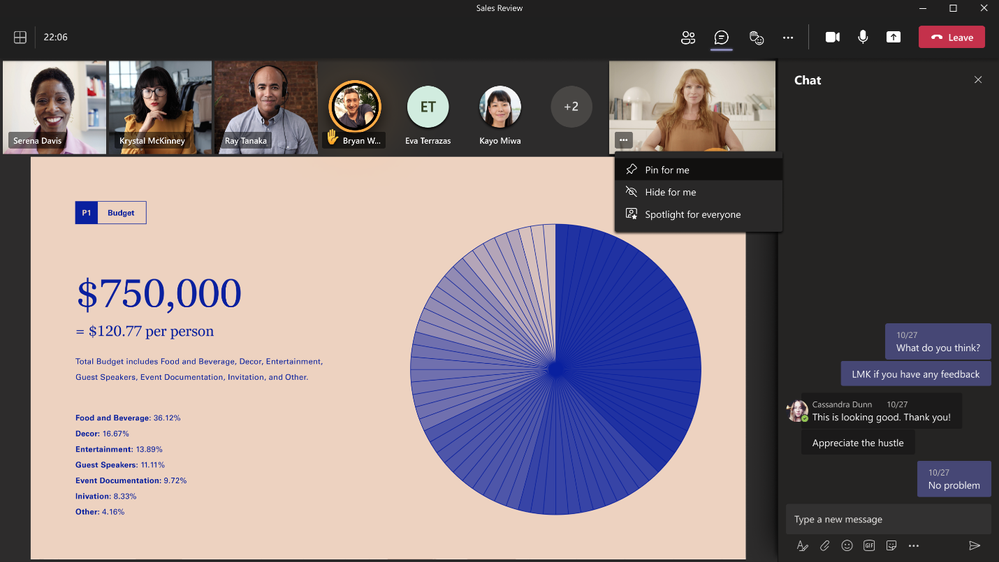Screen dimensions: 999x562
Task: Click the Chat panel heading
Action: (807, 80)
